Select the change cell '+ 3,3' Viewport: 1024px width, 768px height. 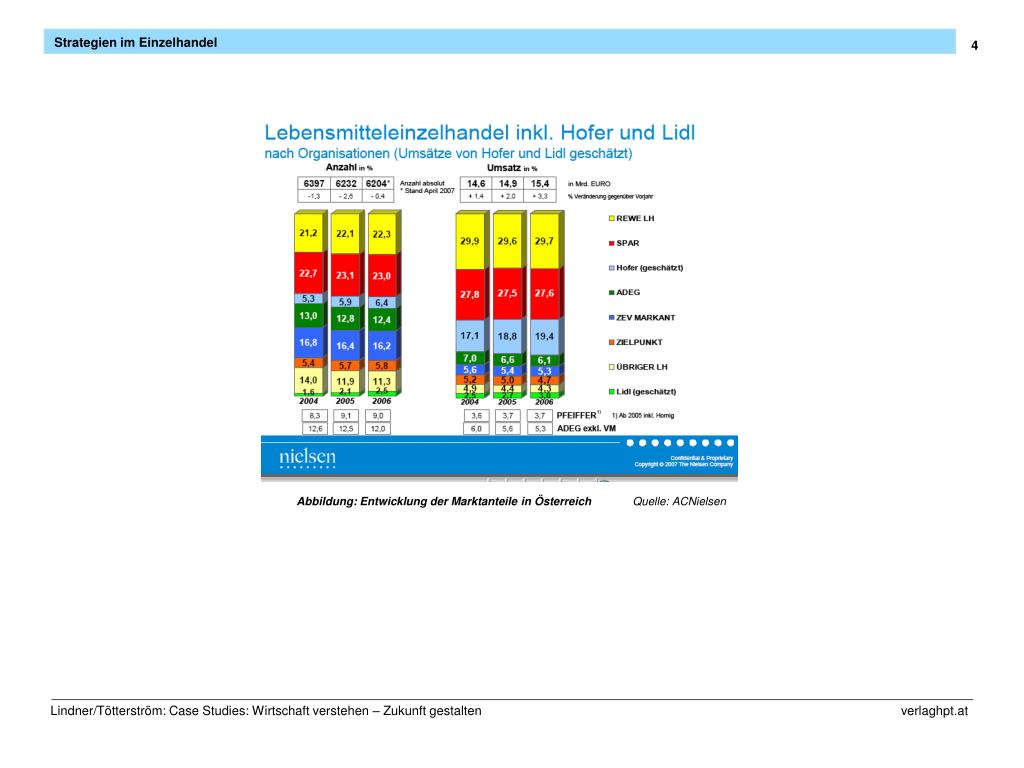[540, 196]
